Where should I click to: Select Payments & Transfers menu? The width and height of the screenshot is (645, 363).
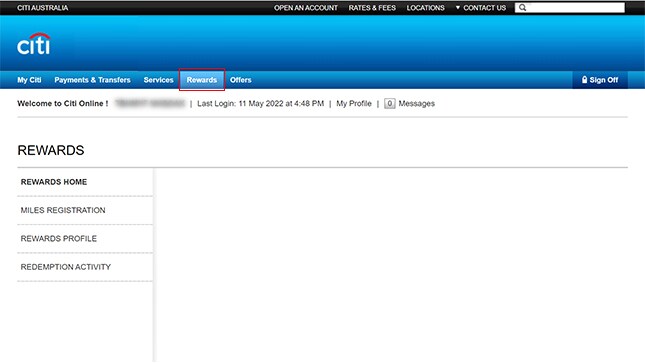point(92,80)
